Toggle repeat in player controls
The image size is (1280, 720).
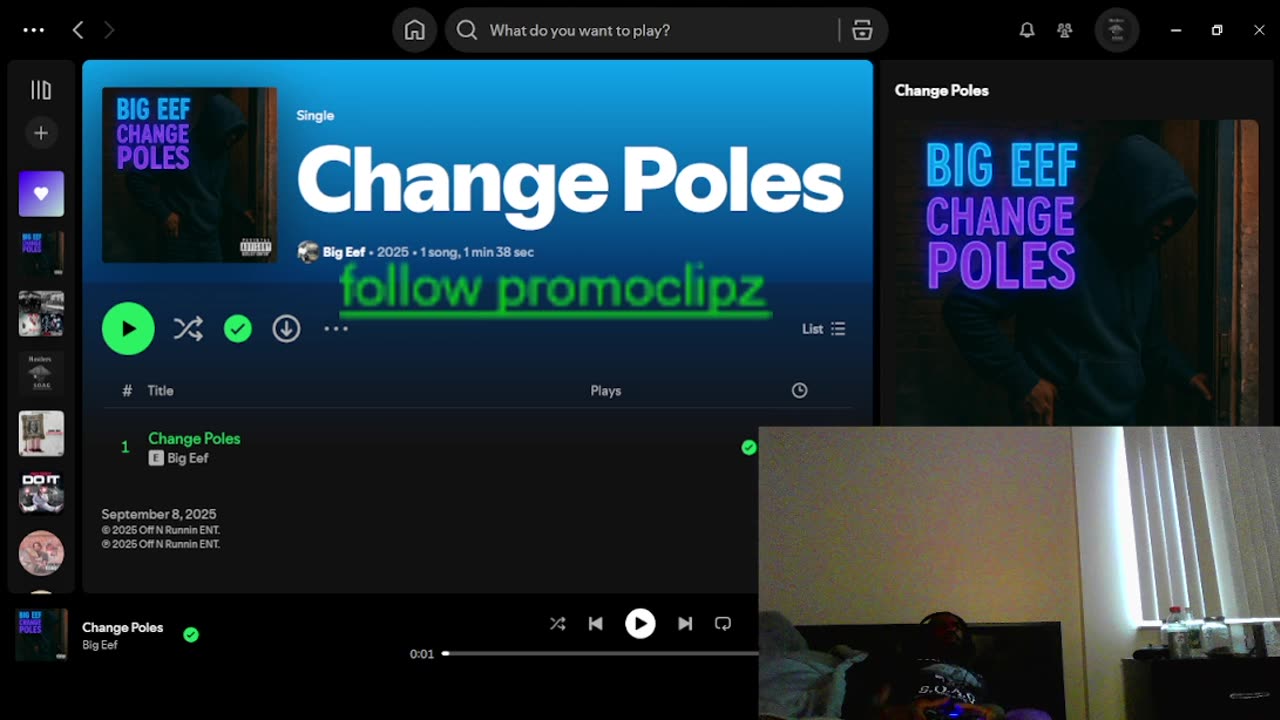[x=723, y=623]
